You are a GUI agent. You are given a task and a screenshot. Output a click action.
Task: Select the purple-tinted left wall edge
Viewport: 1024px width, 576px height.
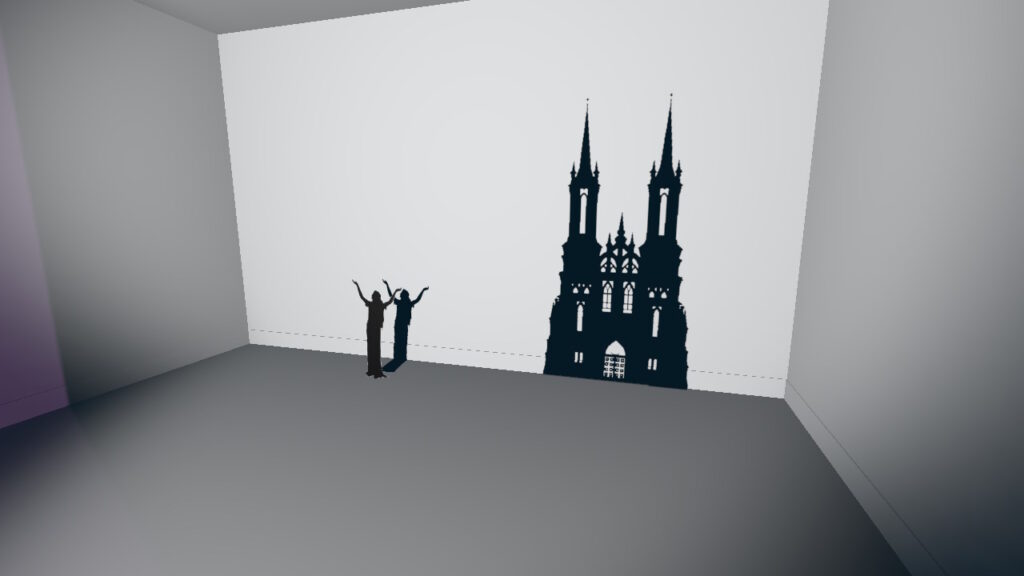pyautogui.click(x=25, y=300)
